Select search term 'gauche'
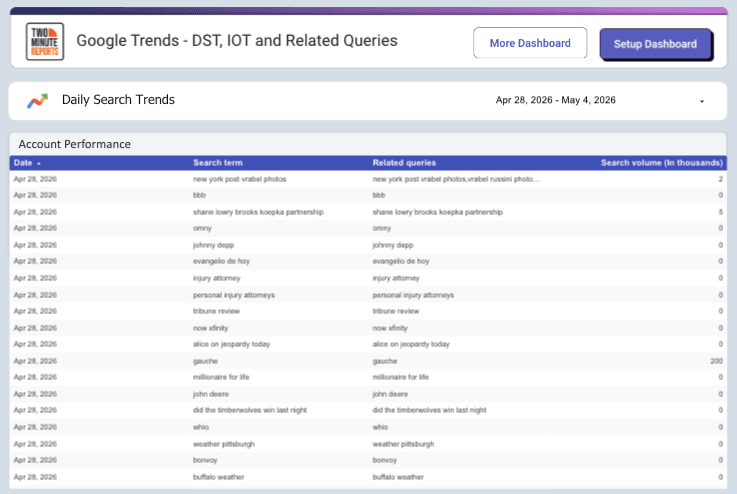Screen dimensions: 737x494 205,361
